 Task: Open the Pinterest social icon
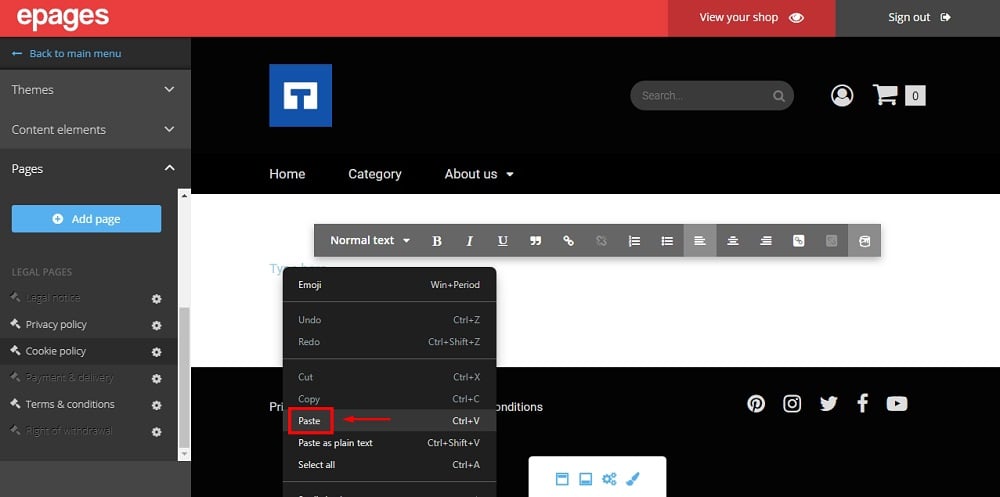(756, 404)
